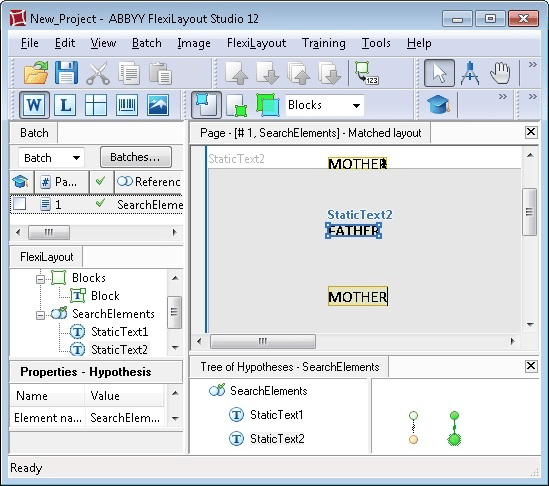This screenshot has width=549, height=486.
Task: Click the bottom MOTHER highlighted word
Action: coord(358,297)
